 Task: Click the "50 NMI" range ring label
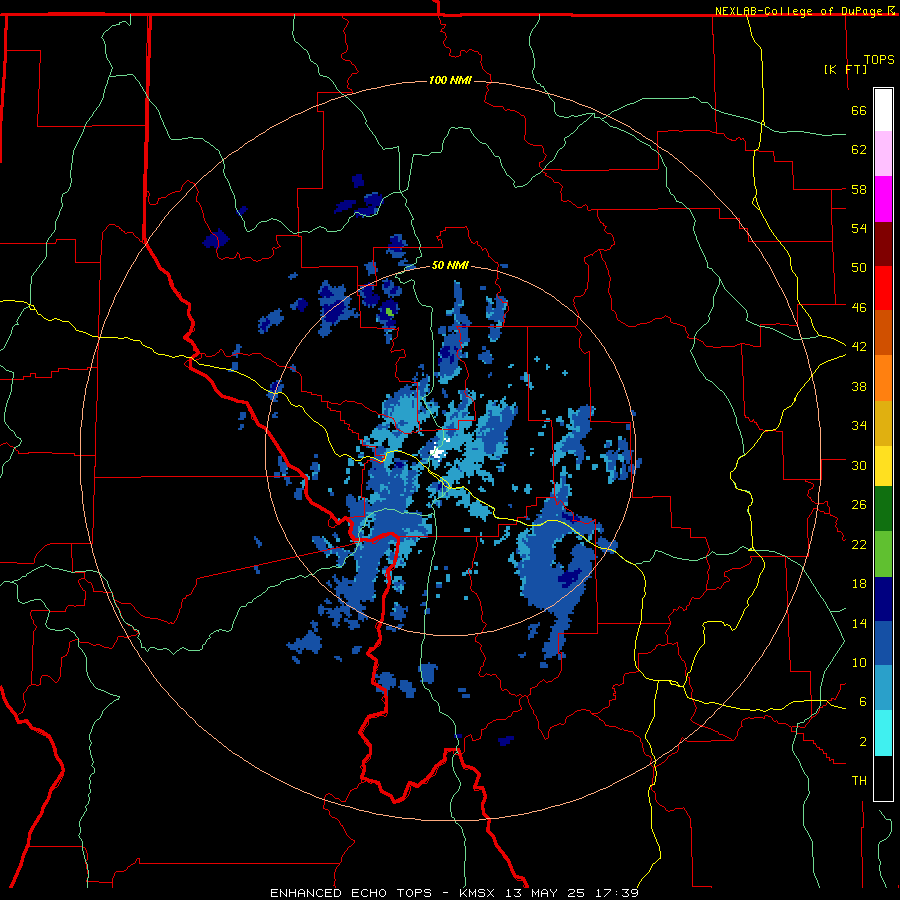pyautogui.click(x=450, y=266)
